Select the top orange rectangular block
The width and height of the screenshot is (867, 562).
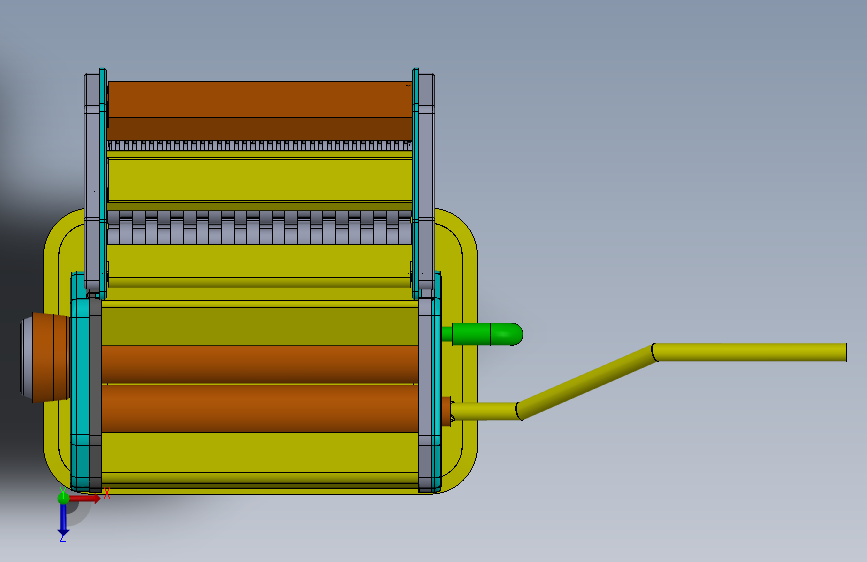tap(260, 110)
